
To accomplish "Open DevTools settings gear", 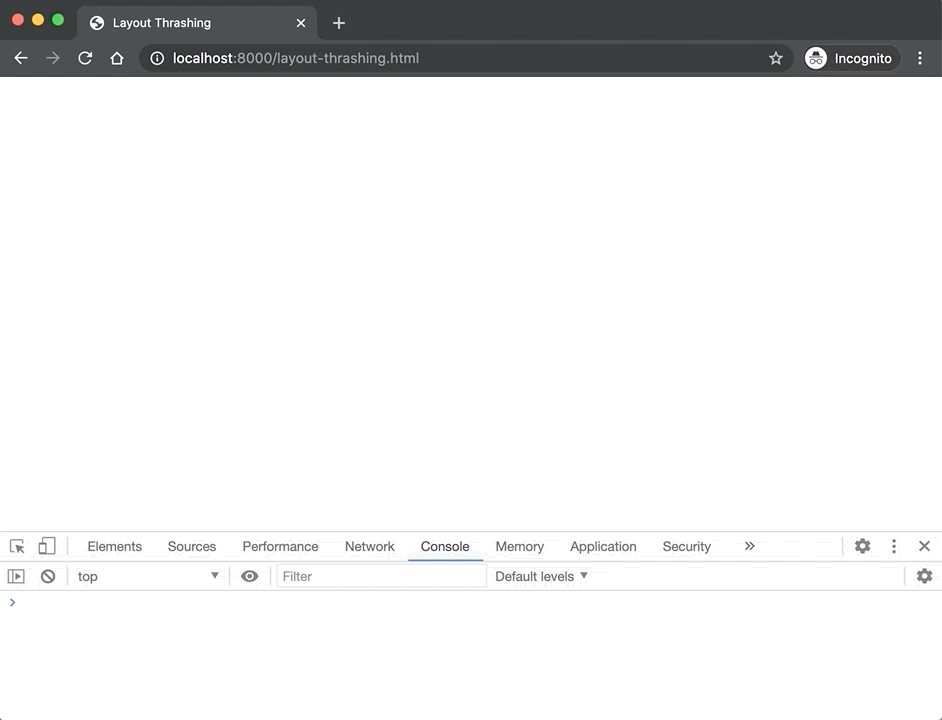I will (863, 546).
